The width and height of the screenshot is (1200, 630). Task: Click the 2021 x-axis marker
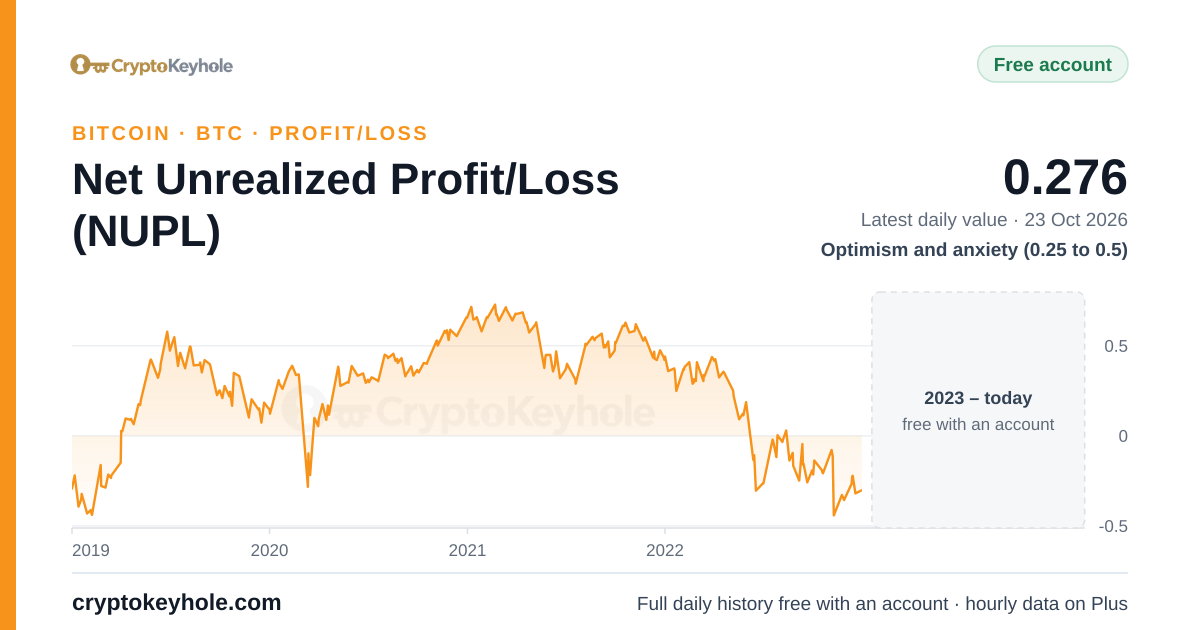point(467,550)
